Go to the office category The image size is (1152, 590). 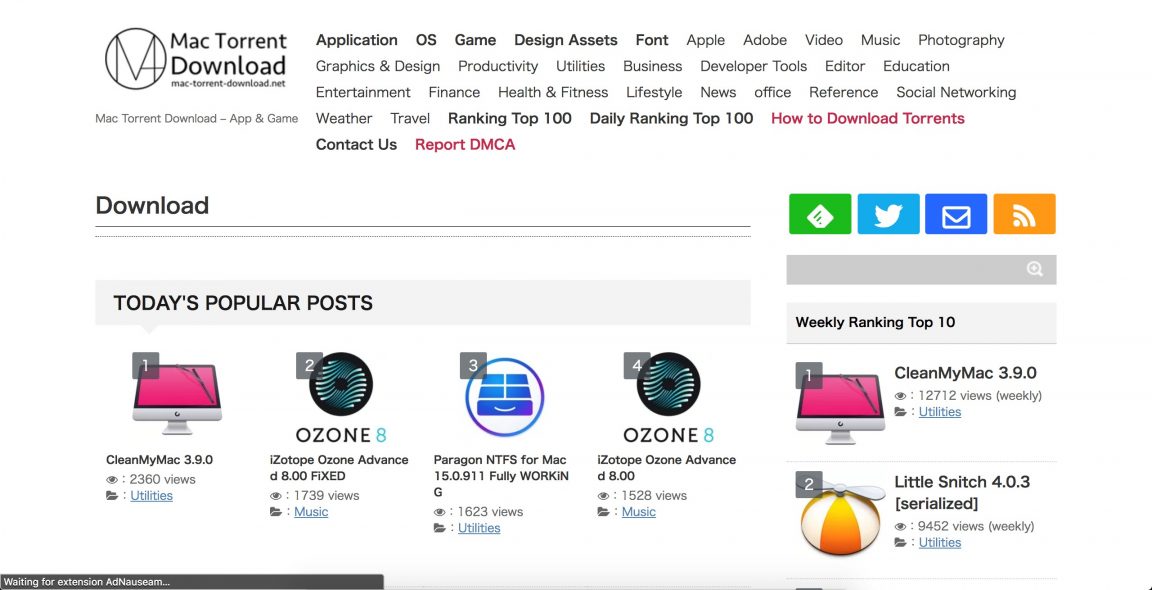[x=772, y=93]
